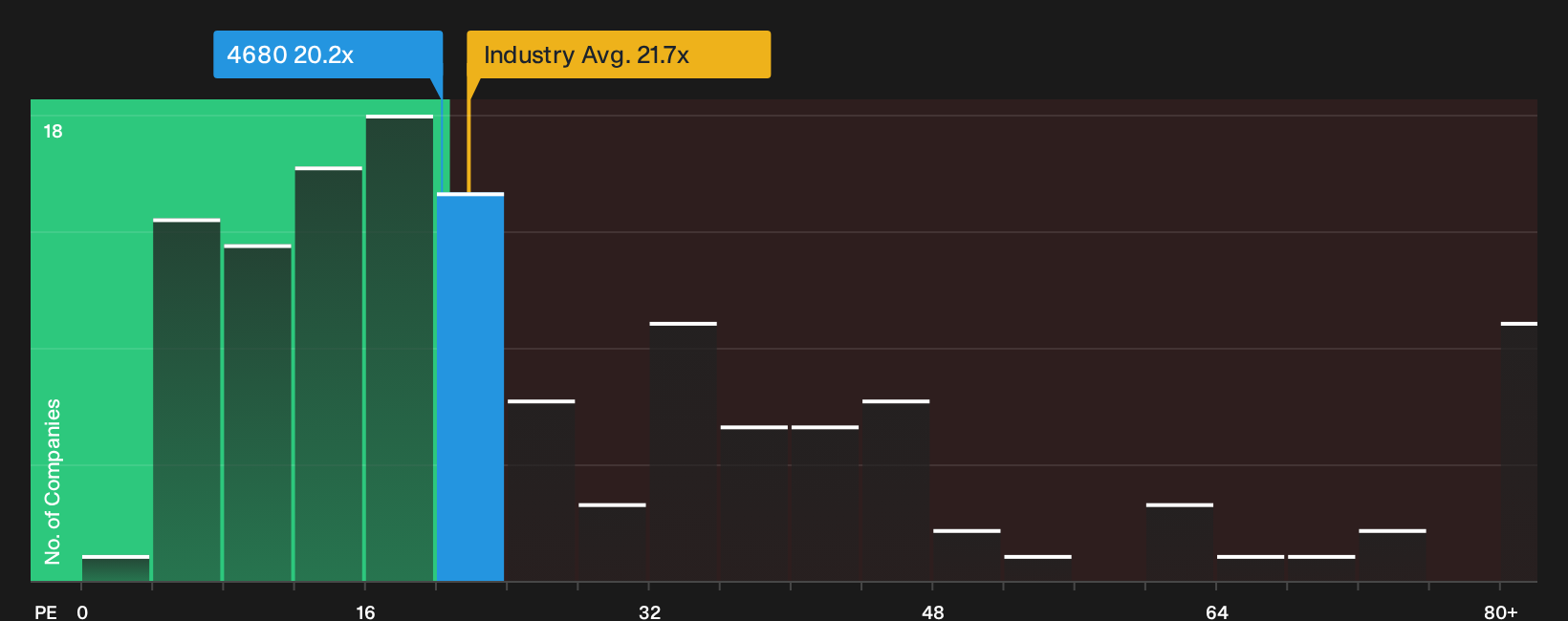Click the tallest green histogram bar

pos(400,348)
